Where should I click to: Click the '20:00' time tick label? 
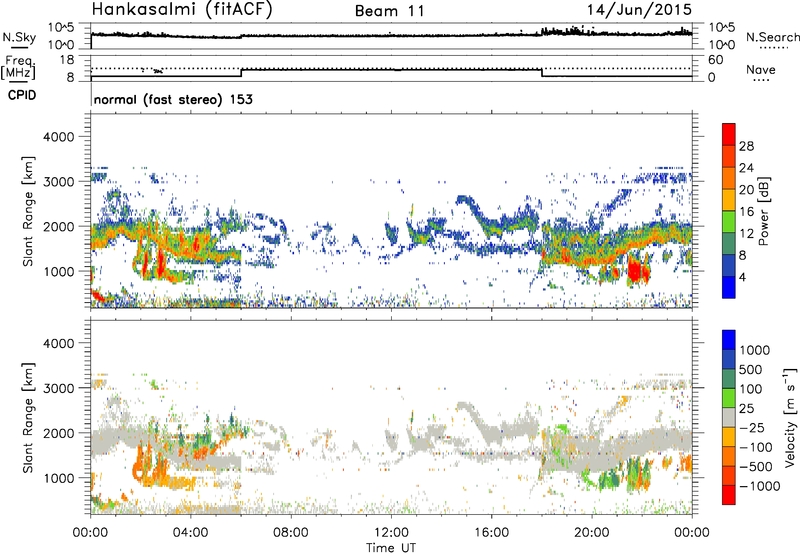pyautogui.click(x=592, y=533)
